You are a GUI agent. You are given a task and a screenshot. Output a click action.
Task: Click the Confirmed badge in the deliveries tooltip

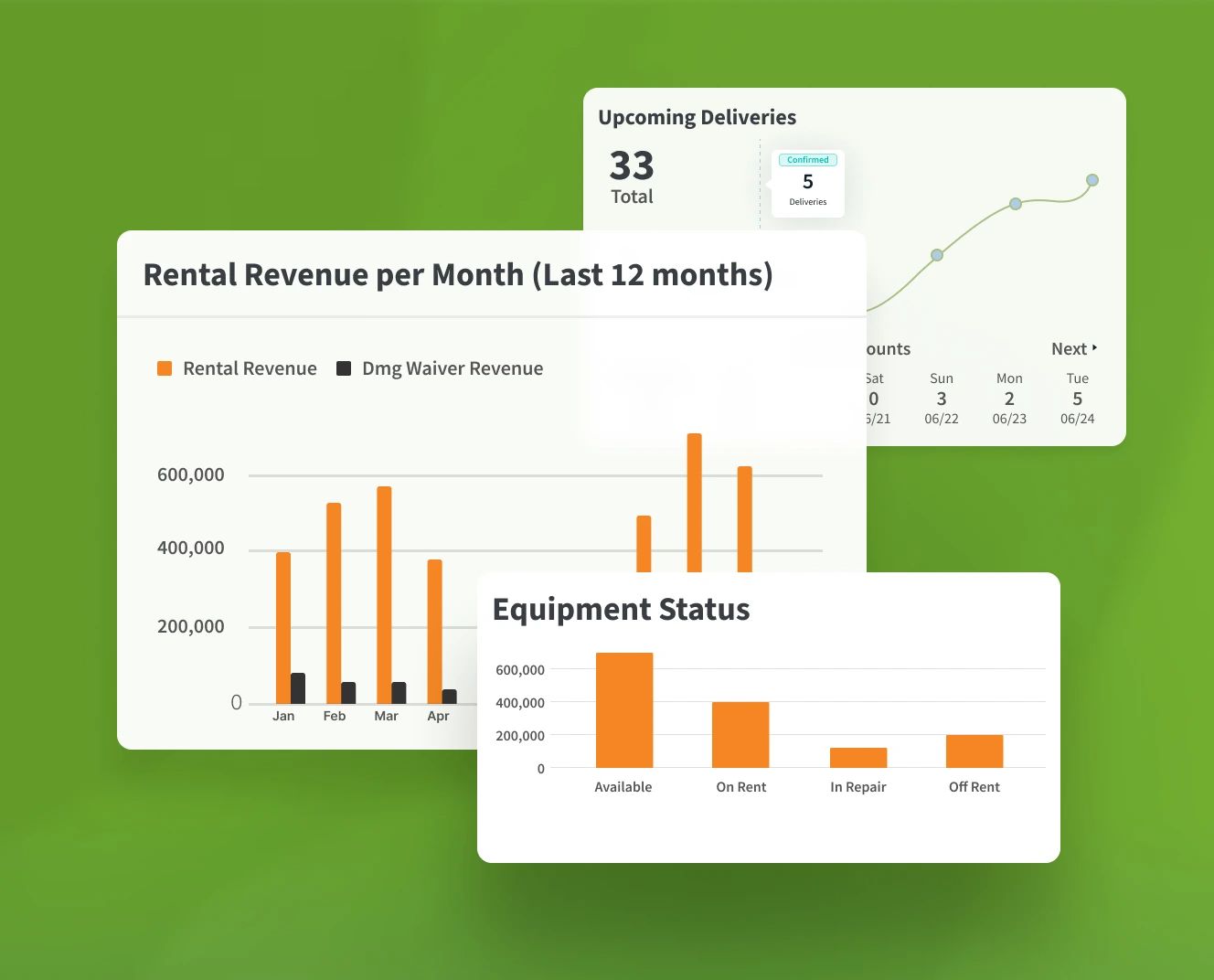807,160
